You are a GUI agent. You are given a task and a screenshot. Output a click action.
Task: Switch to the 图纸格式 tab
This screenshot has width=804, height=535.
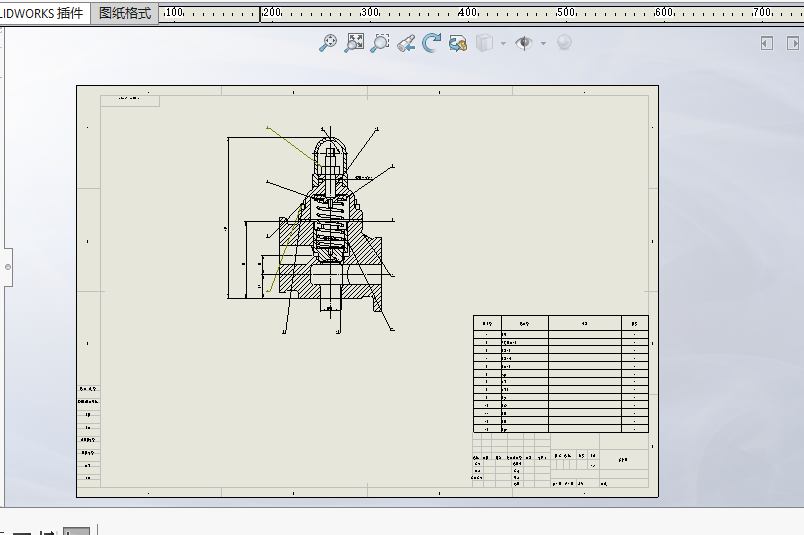pyautogui.click(x=125, y=13)
